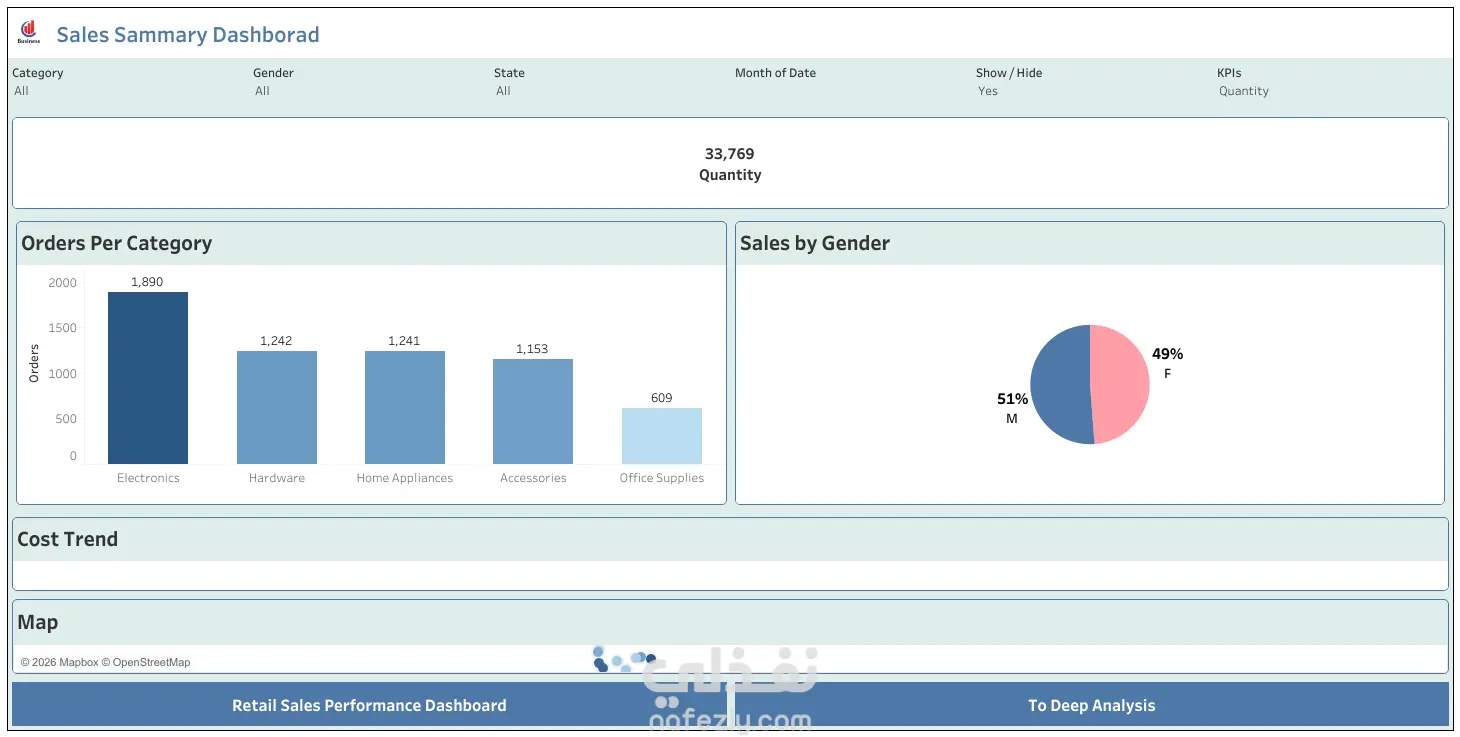Click the vertical Orders axis title
The height and width of the screenshot is (737, 1460).
(34, 363)
